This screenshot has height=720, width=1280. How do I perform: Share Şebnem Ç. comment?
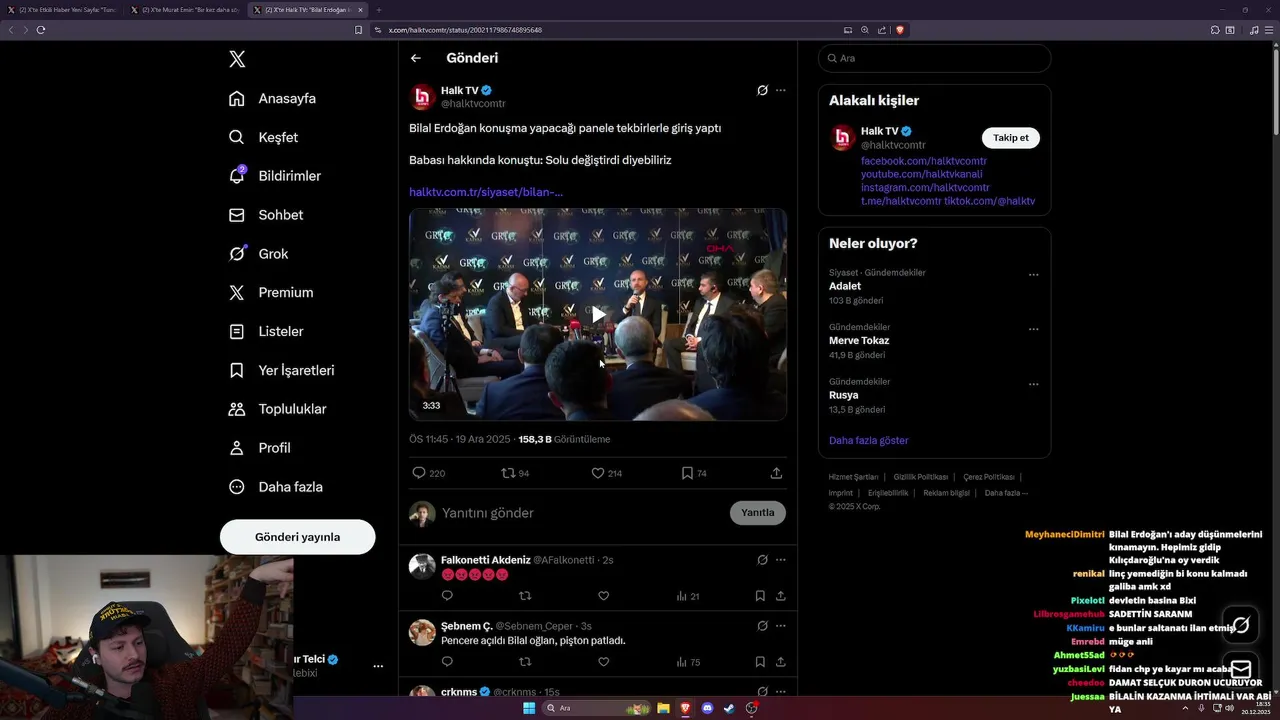point(780,662)
